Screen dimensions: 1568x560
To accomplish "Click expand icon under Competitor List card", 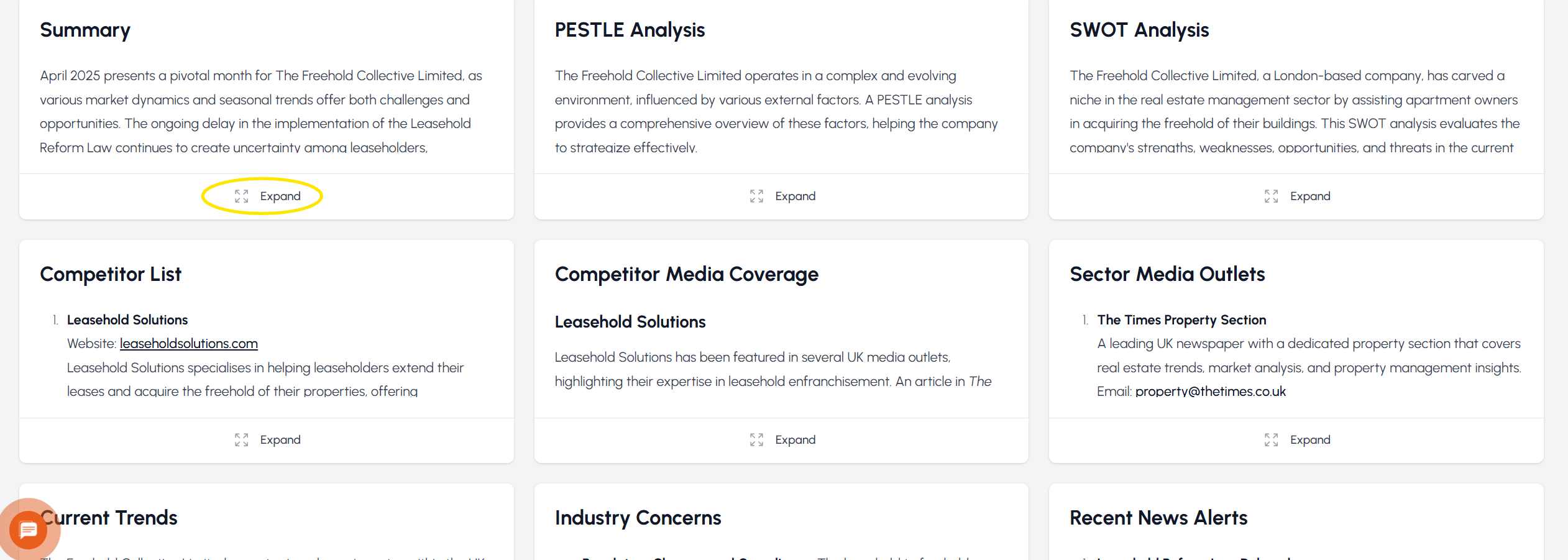I will [241, 440].
